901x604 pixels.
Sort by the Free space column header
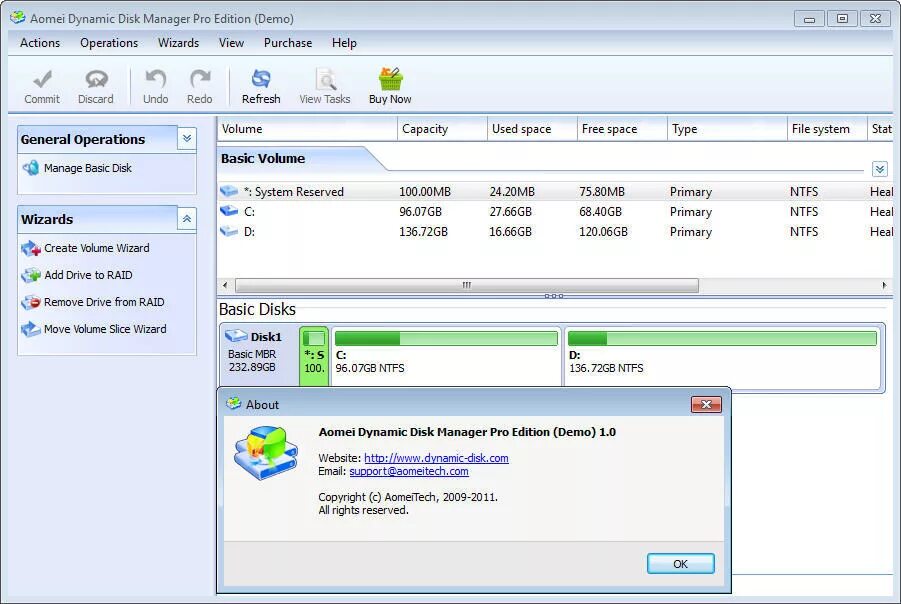pyautogui.click(x=622, y=129)
